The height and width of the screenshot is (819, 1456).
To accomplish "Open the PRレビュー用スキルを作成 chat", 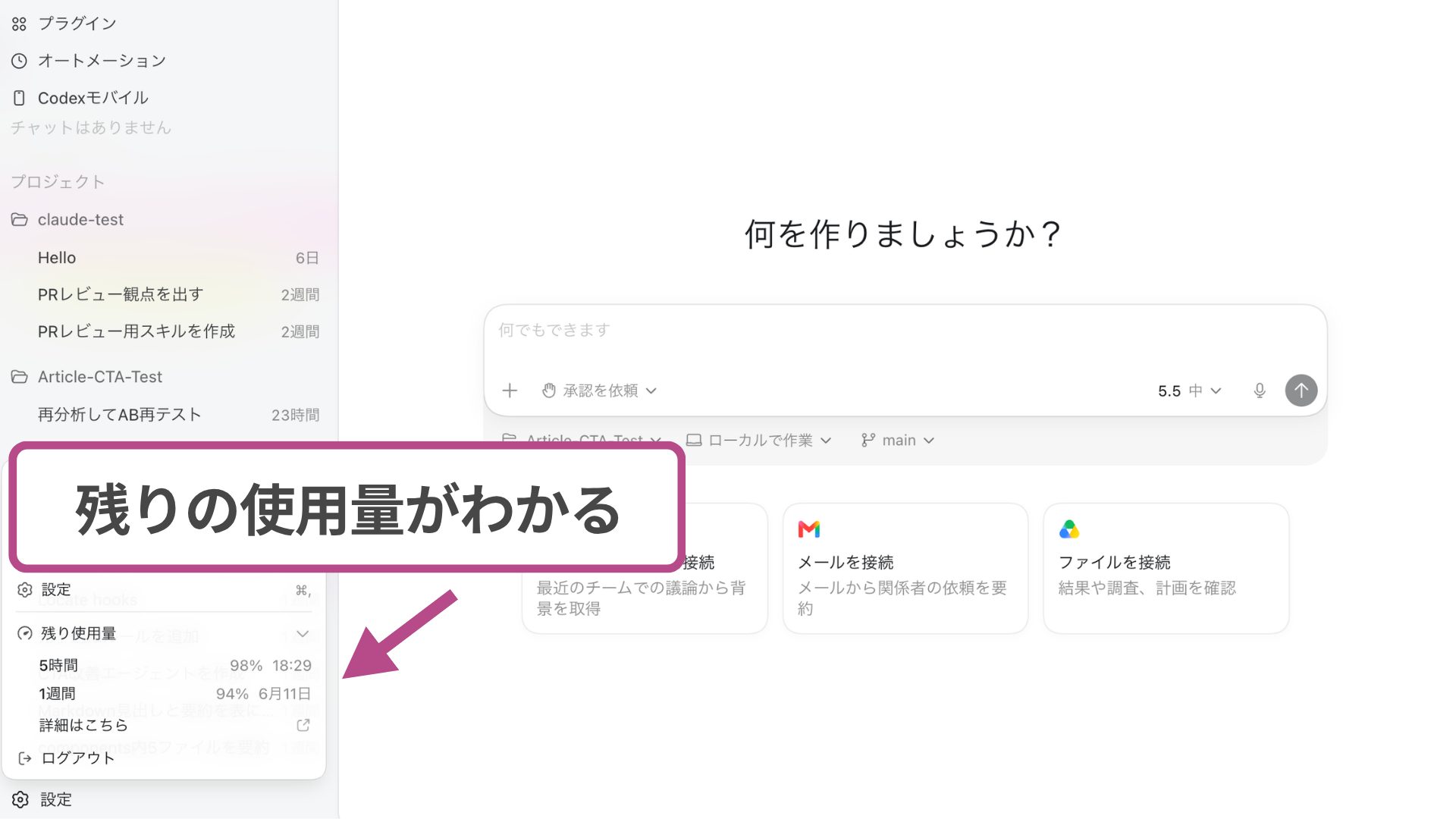I will tap(178, 331).
